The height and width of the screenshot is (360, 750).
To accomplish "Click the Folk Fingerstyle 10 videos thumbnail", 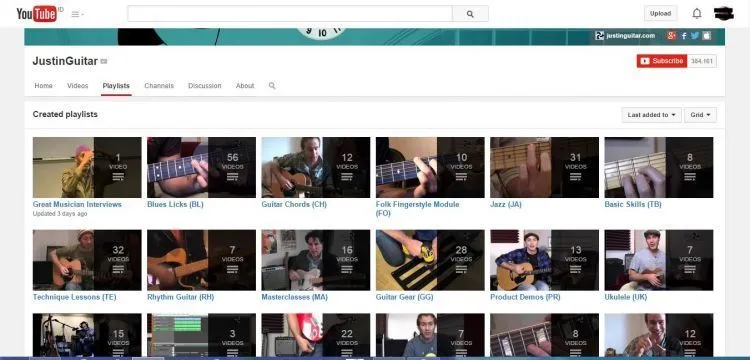I will [x=430, y=167].
